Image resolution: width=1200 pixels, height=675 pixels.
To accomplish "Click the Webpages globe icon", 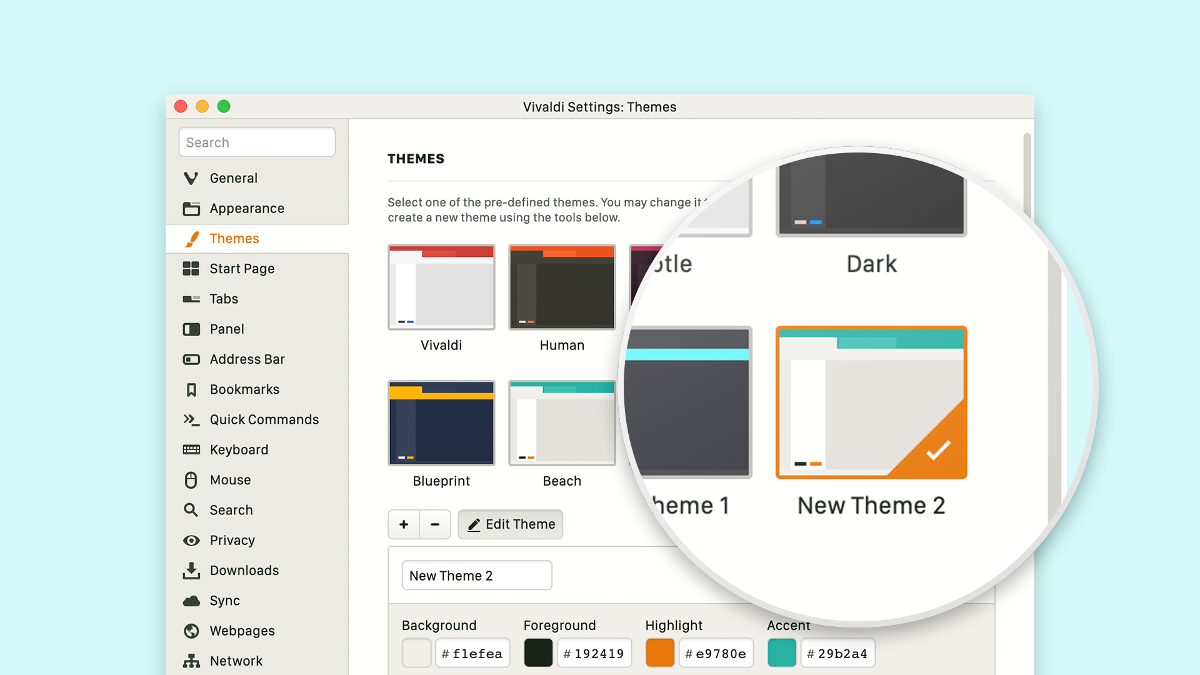I will click(191, 631).
